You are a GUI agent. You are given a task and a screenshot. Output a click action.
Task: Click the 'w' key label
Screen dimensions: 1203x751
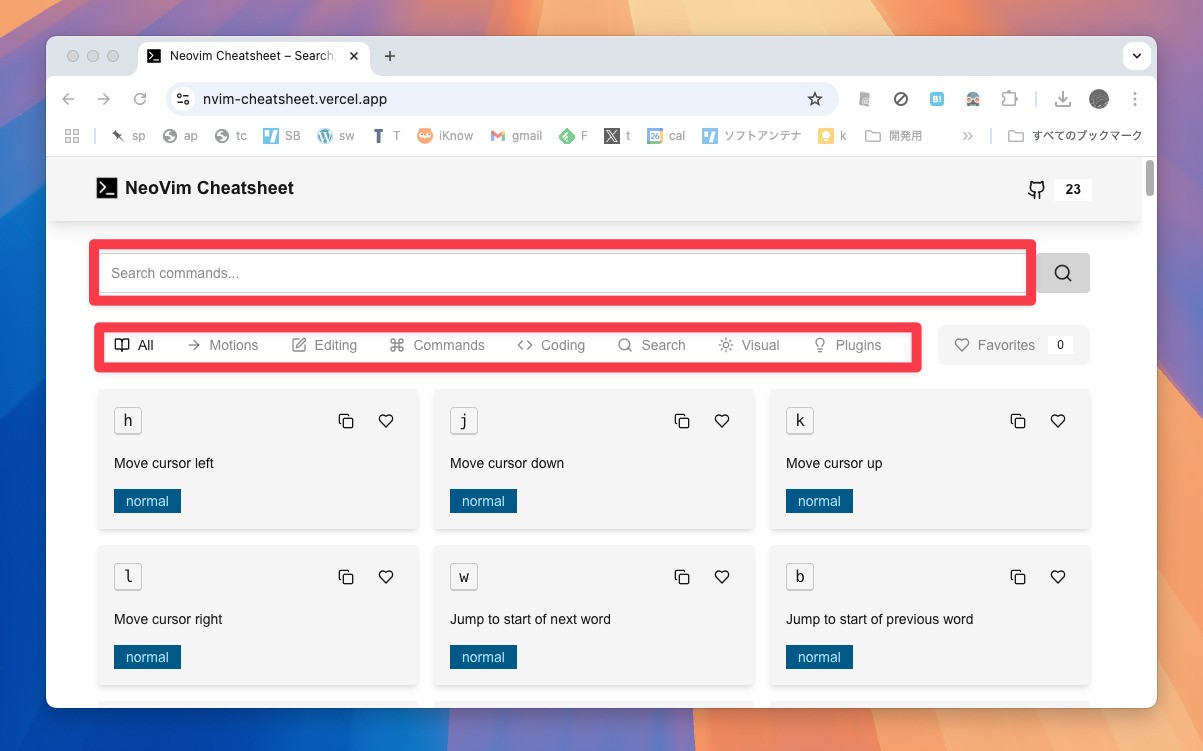(464, 577)
